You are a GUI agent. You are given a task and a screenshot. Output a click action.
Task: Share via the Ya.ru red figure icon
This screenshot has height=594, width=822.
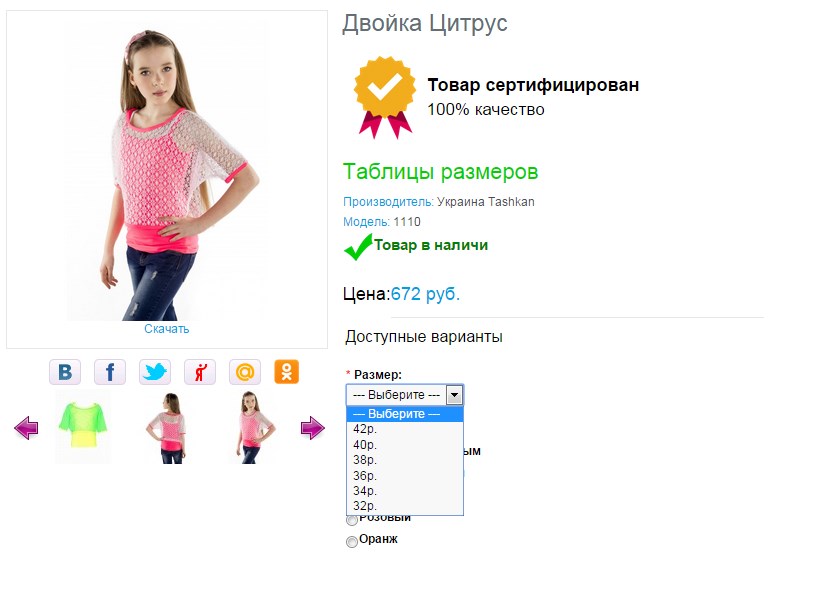click(x=200, y=372)
